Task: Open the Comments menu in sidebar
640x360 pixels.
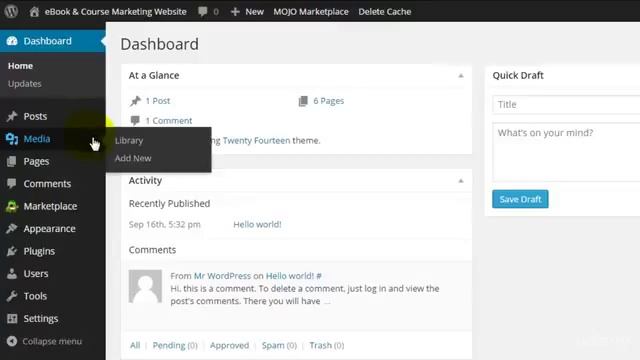Action: point(47,184)
